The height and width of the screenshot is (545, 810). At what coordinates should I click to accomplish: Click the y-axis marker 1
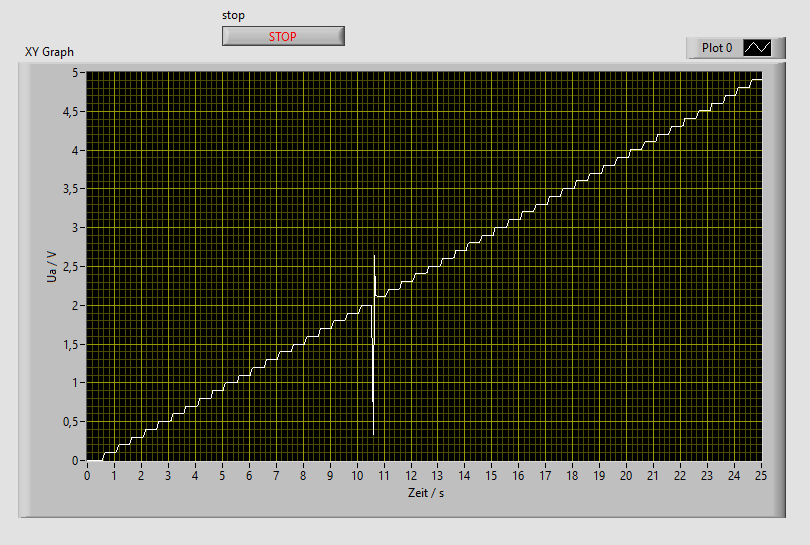click(75, 383)
